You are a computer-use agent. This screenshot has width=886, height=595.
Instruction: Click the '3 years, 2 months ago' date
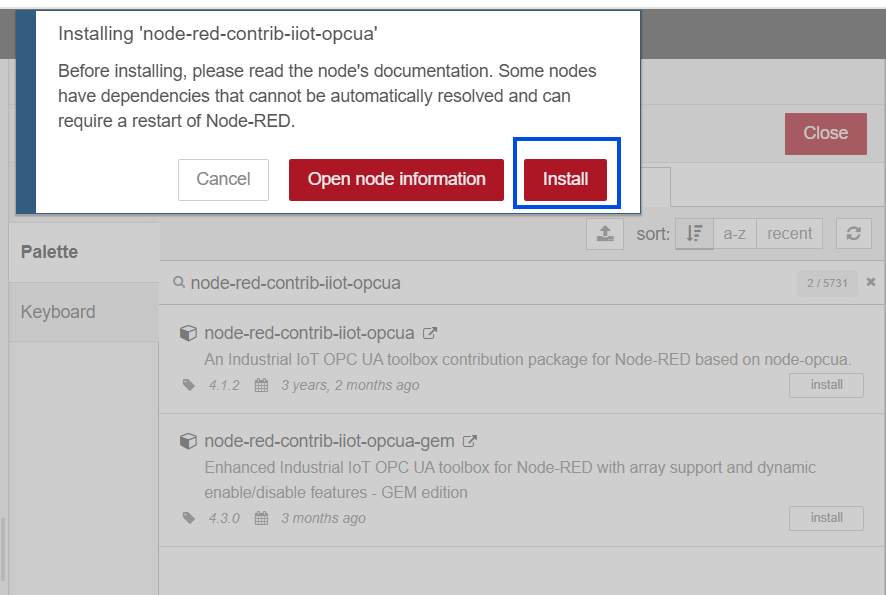(350, 385)
